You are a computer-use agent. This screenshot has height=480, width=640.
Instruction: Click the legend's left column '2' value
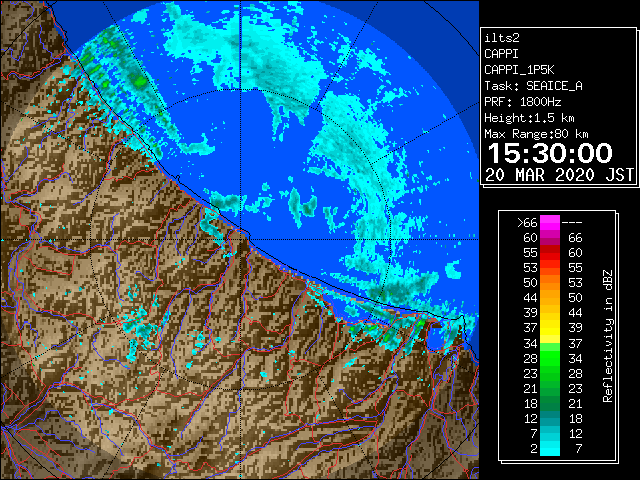click(x=534, y=449)
